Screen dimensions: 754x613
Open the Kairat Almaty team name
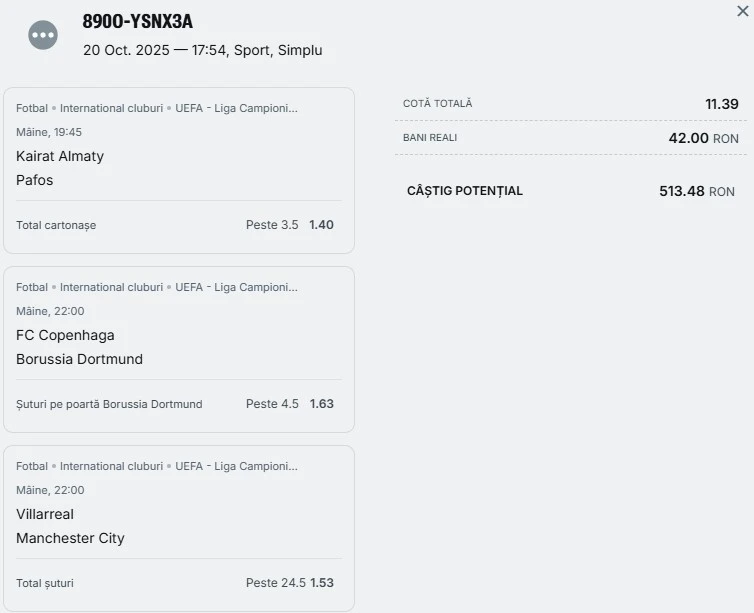(60, 156)
